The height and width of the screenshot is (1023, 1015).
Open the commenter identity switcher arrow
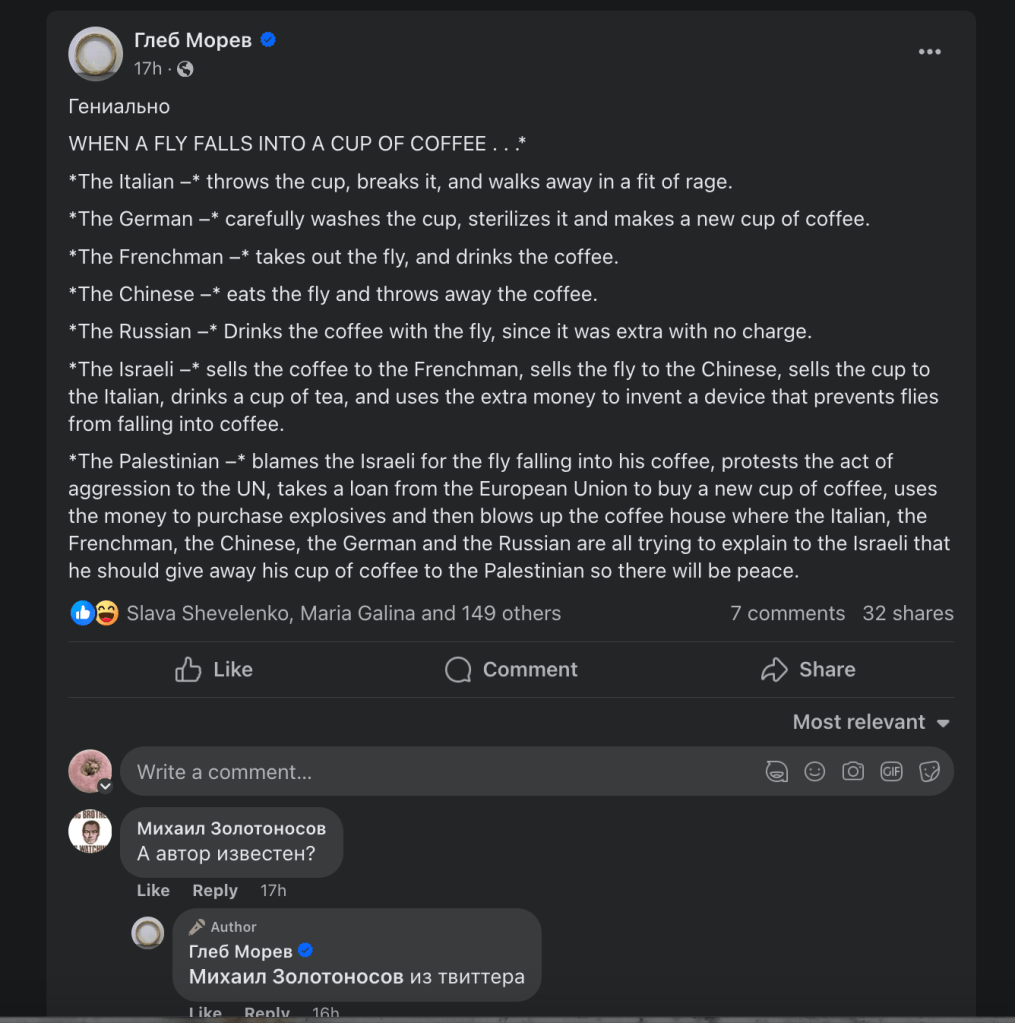[x=105, y=786]
